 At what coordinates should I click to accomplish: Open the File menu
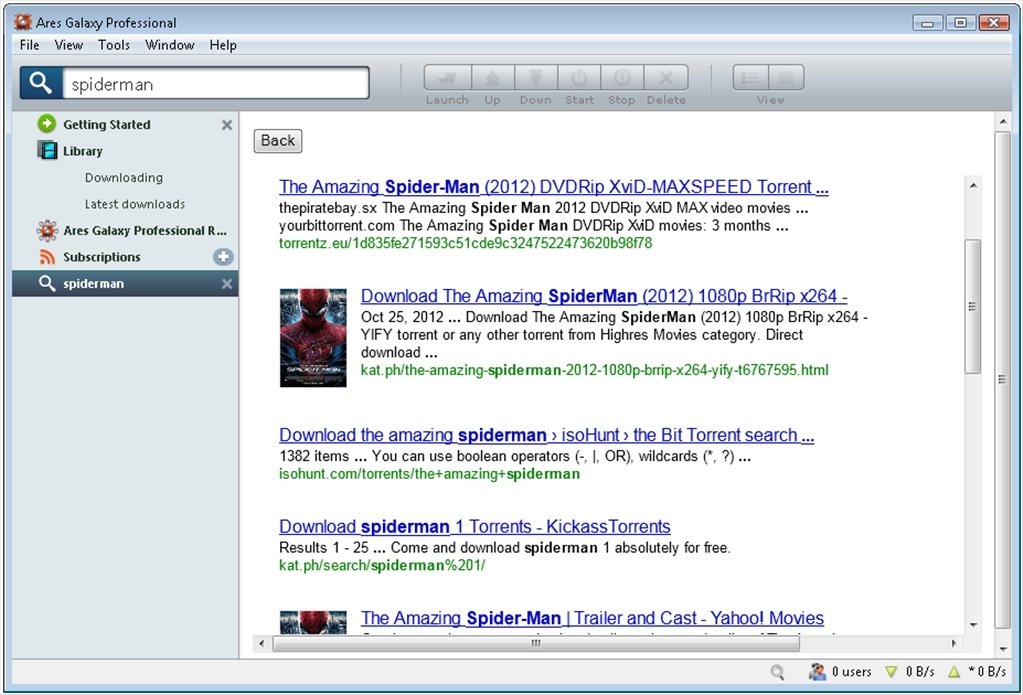(29, 45)
